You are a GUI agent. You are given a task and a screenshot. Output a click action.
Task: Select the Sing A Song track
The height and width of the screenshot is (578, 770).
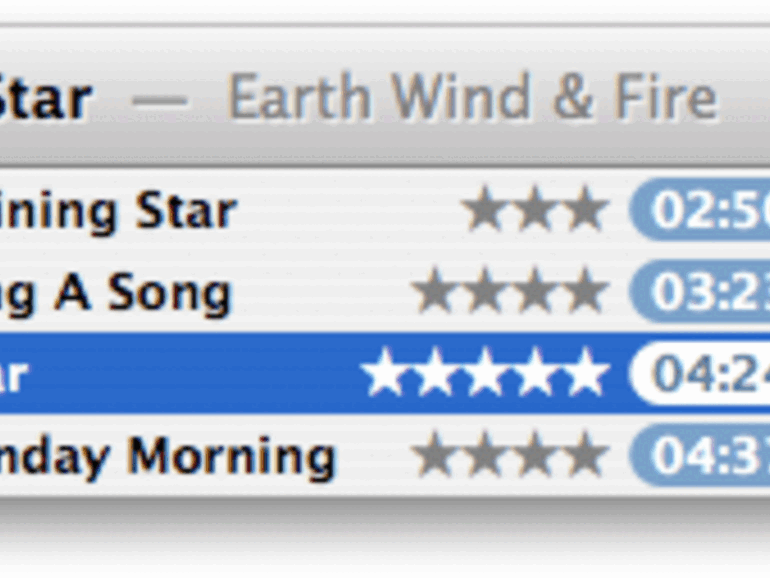[x=385, y=291]
